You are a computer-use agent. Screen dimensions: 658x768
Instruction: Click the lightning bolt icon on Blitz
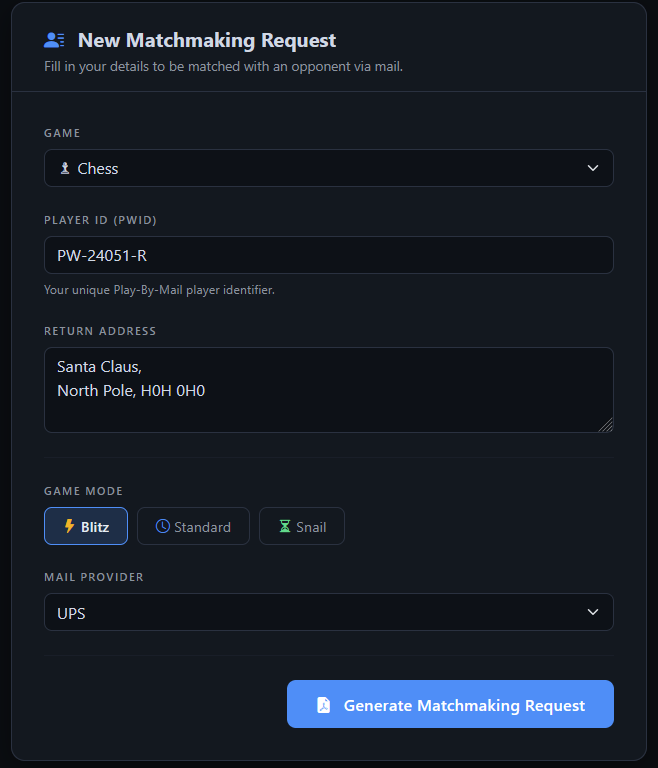69,527
